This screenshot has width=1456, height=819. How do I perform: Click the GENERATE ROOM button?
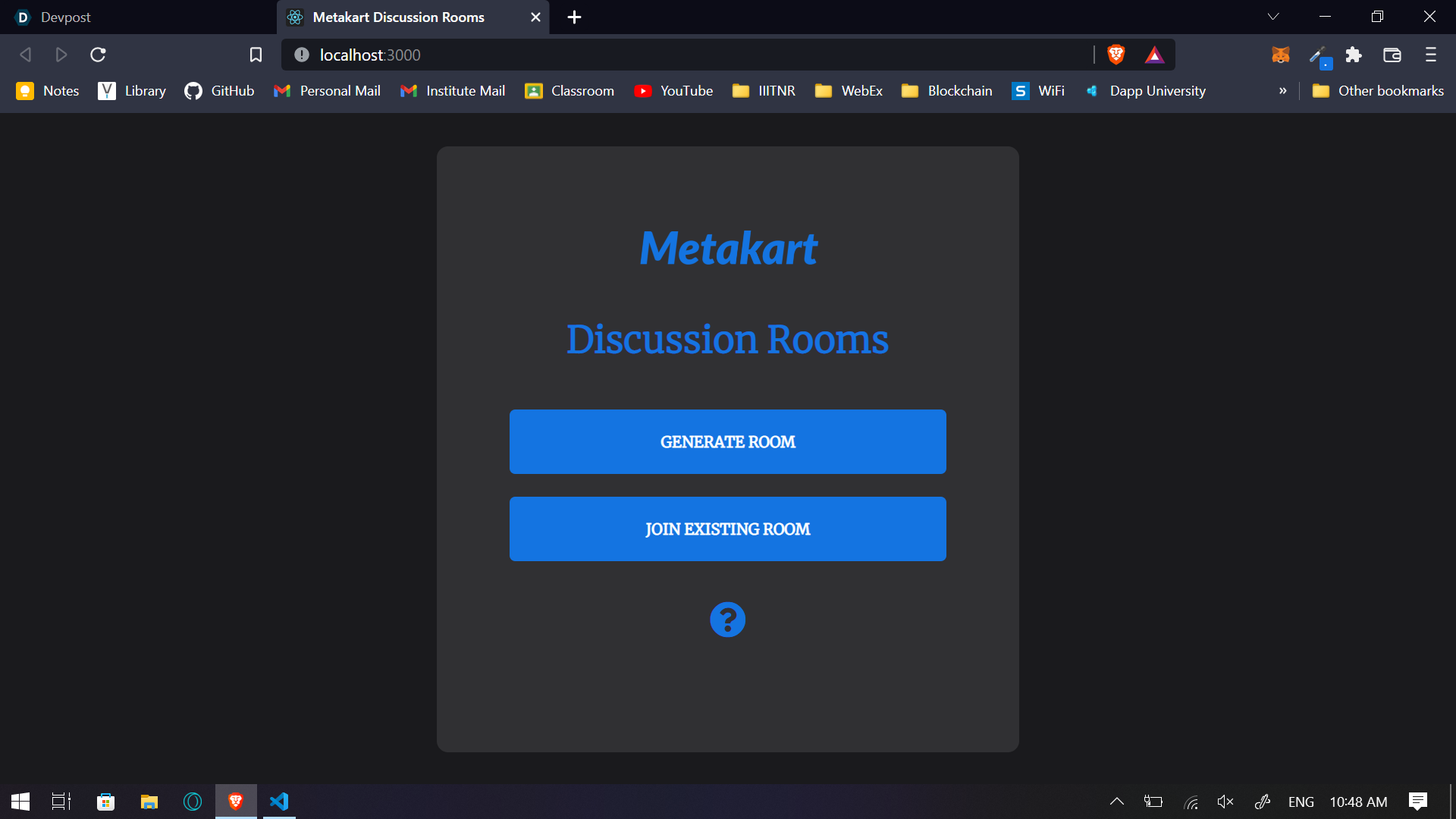pos(727,441)
